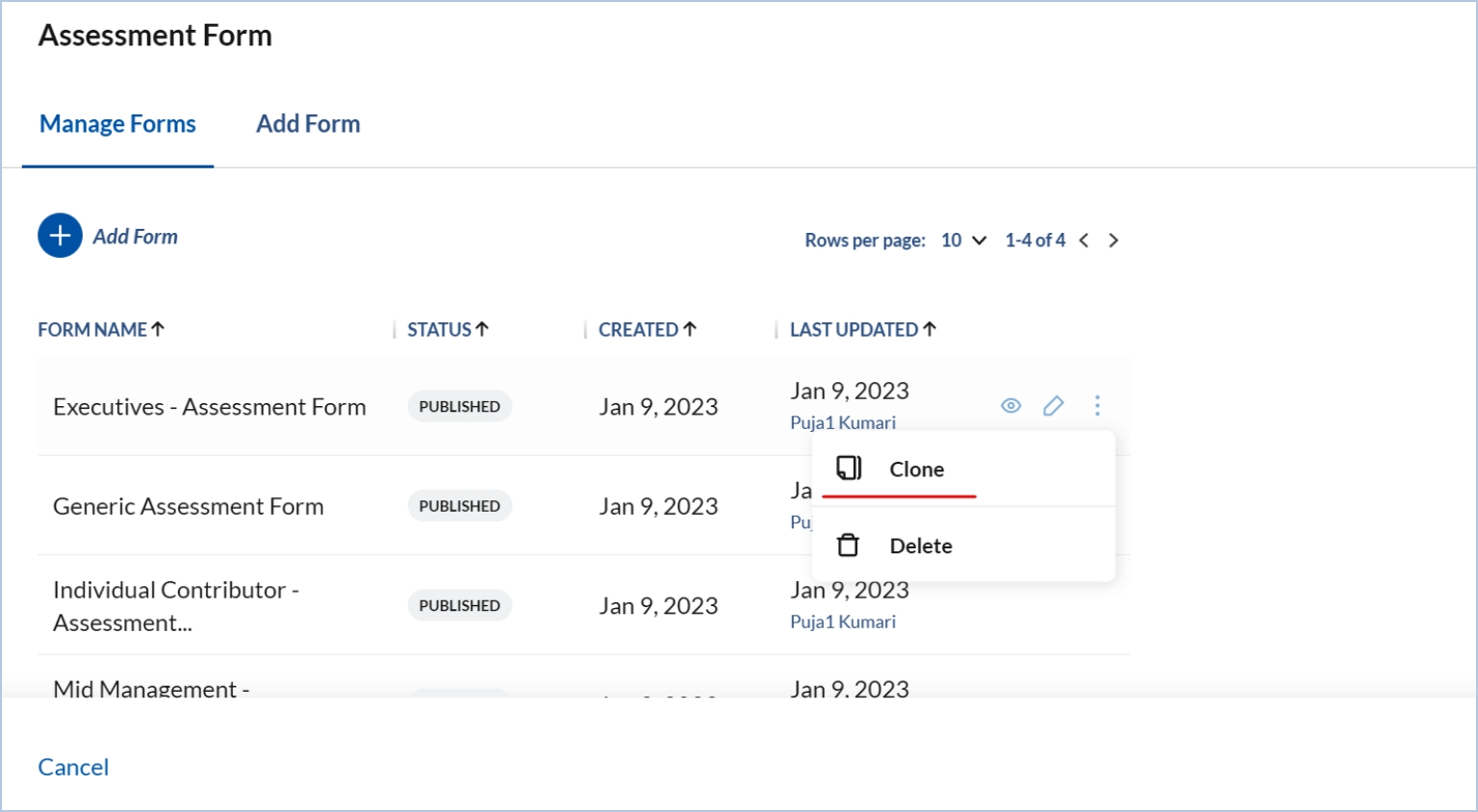Open Generic Assessment Form row
Image resolution: width=1478 pixels, height=812 pixels.
(189, 506)
